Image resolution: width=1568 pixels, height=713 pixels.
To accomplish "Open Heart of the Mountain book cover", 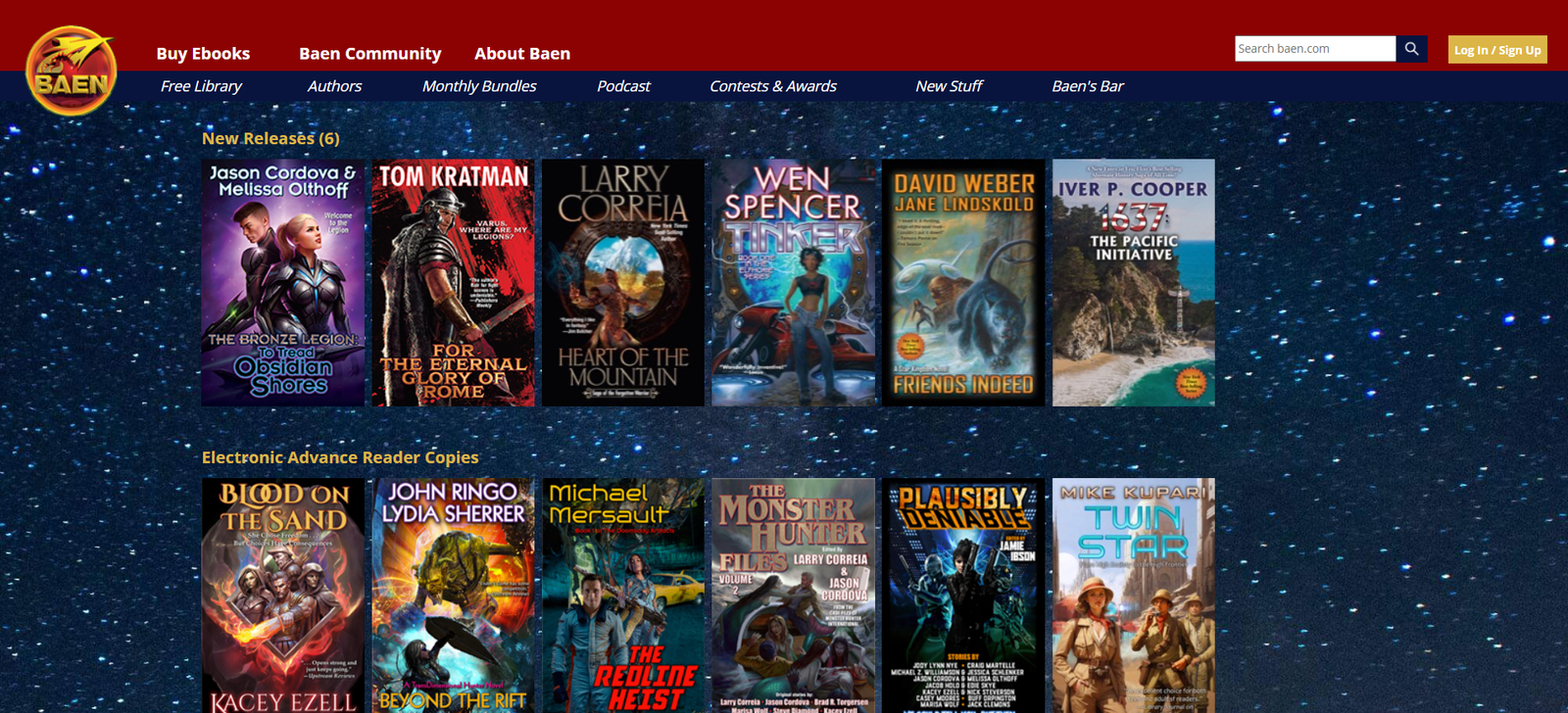I will pos(623,283).
